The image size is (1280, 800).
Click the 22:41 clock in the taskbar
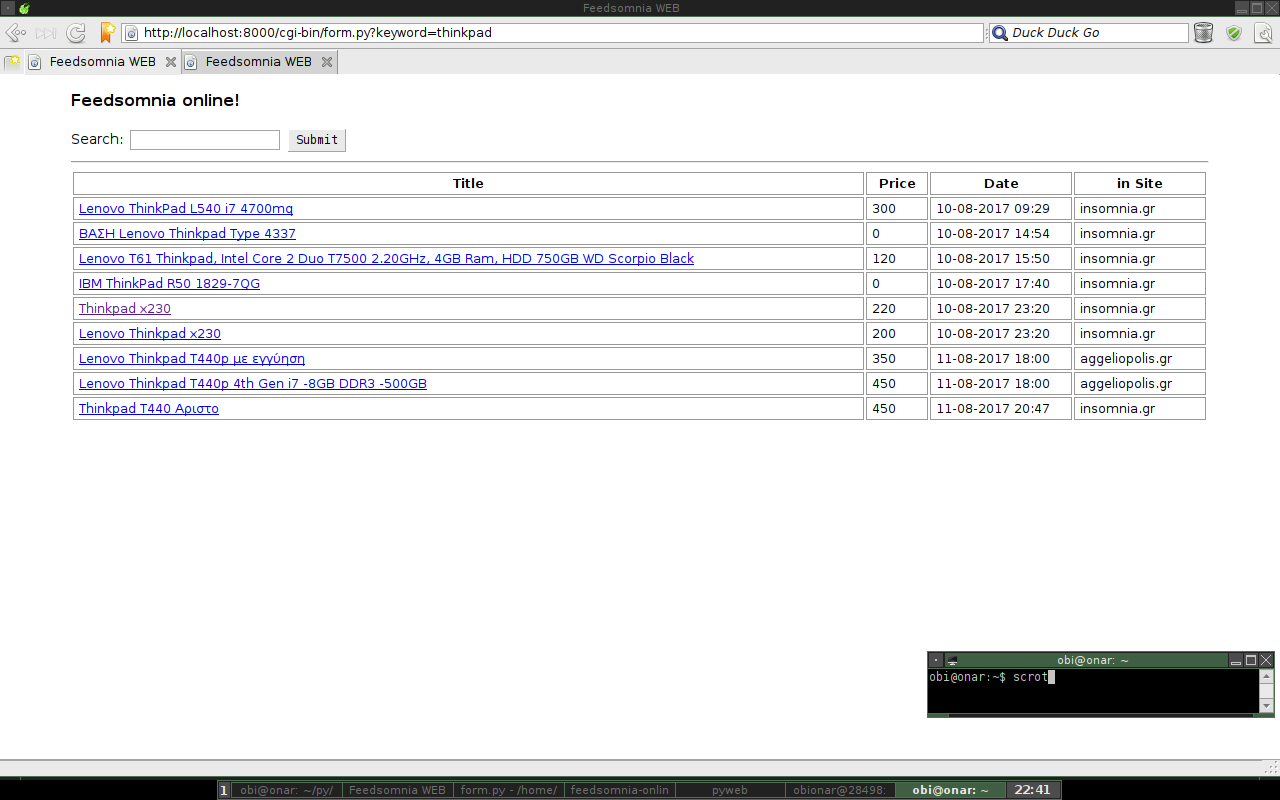tap(1033, 790)
